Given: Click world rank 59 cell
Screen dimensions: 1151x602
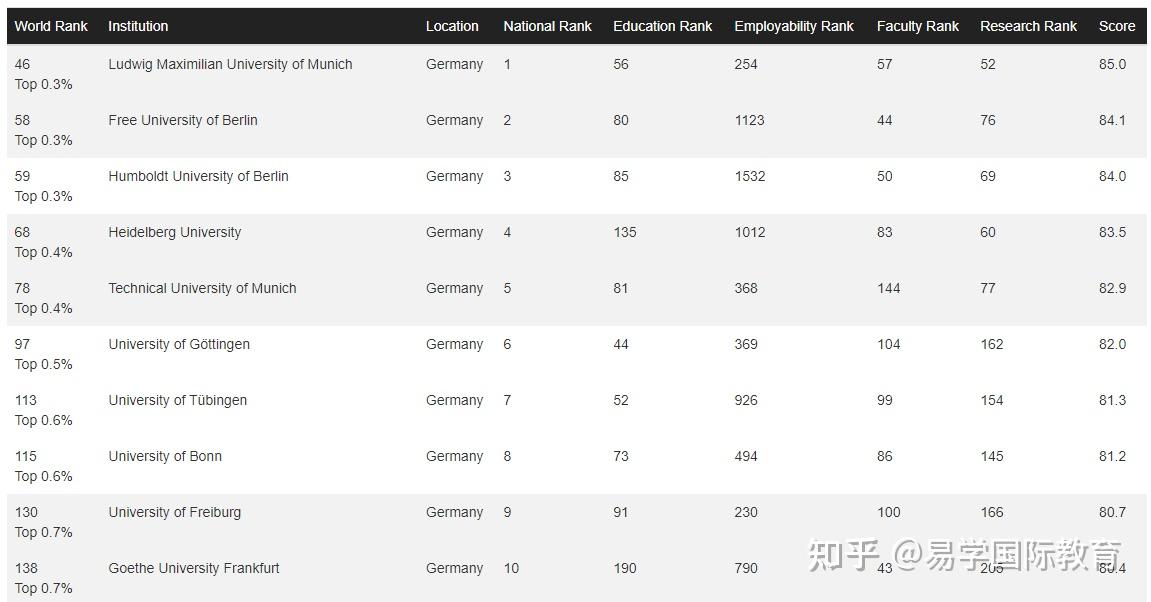Looking at the screenshot, I should click(22, 176).
